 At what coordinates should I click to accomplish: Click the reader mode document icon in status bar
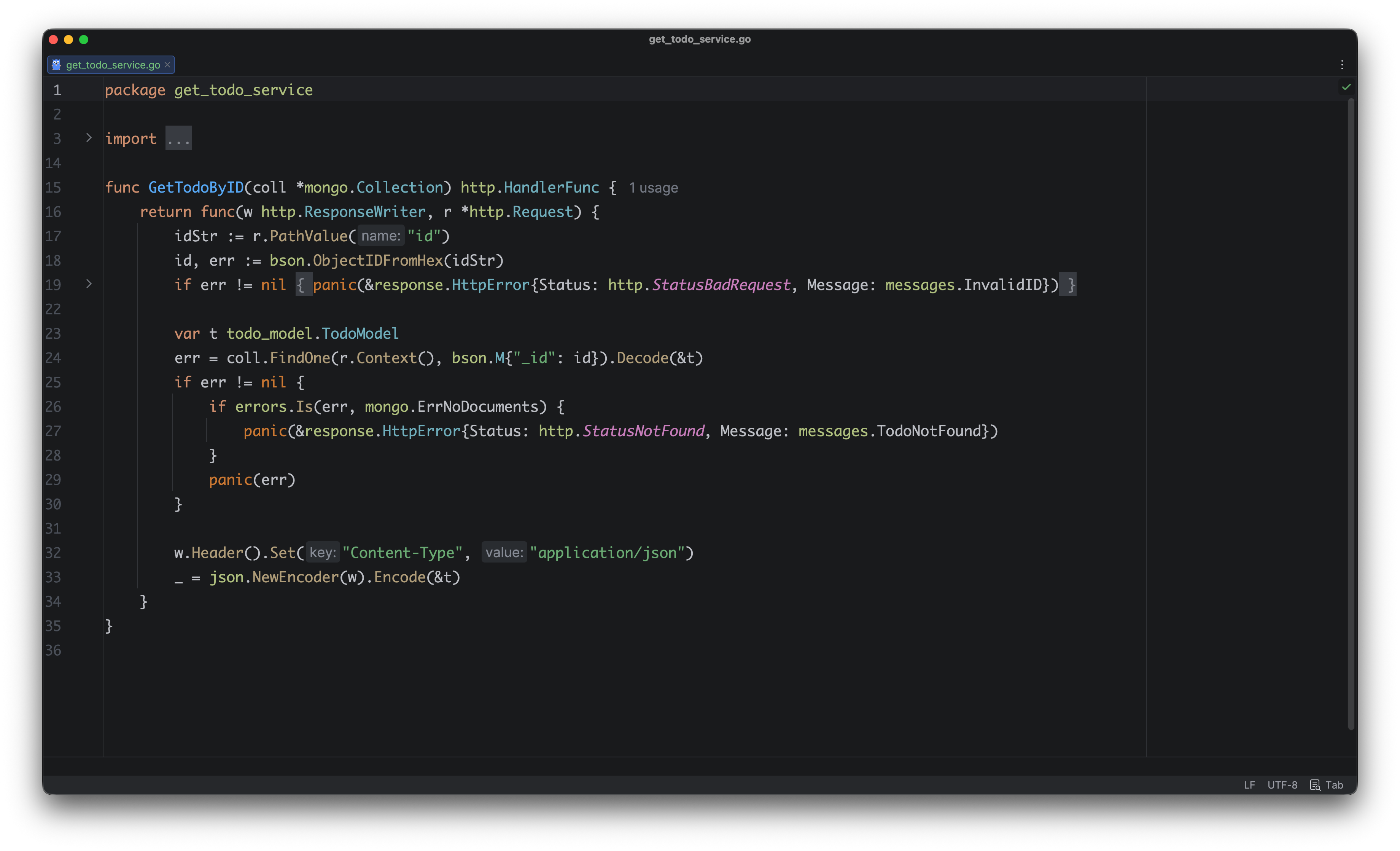point(1315,785)
